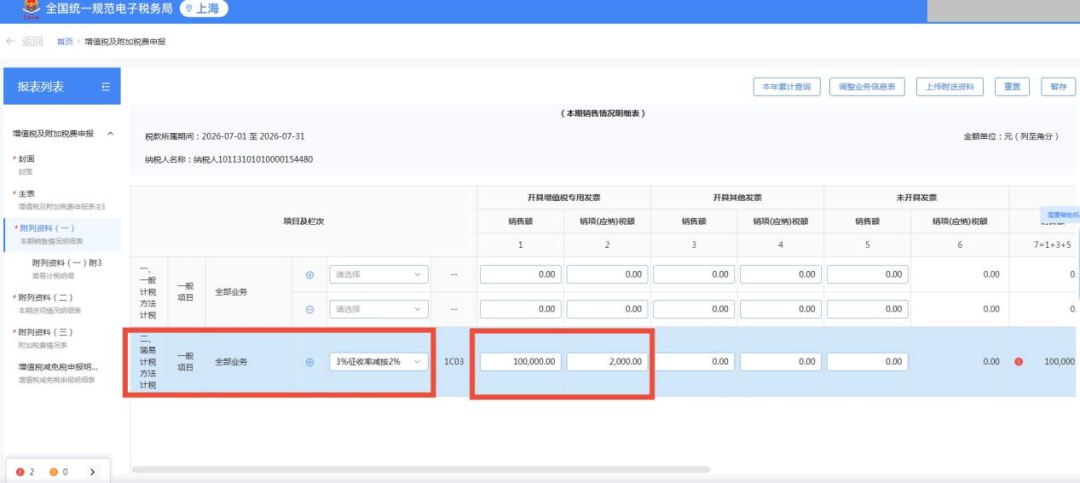Viewport: 1080px width, 483px height.
Task: Open the 封面 report in sidebar
Action: tap(26, 165)
